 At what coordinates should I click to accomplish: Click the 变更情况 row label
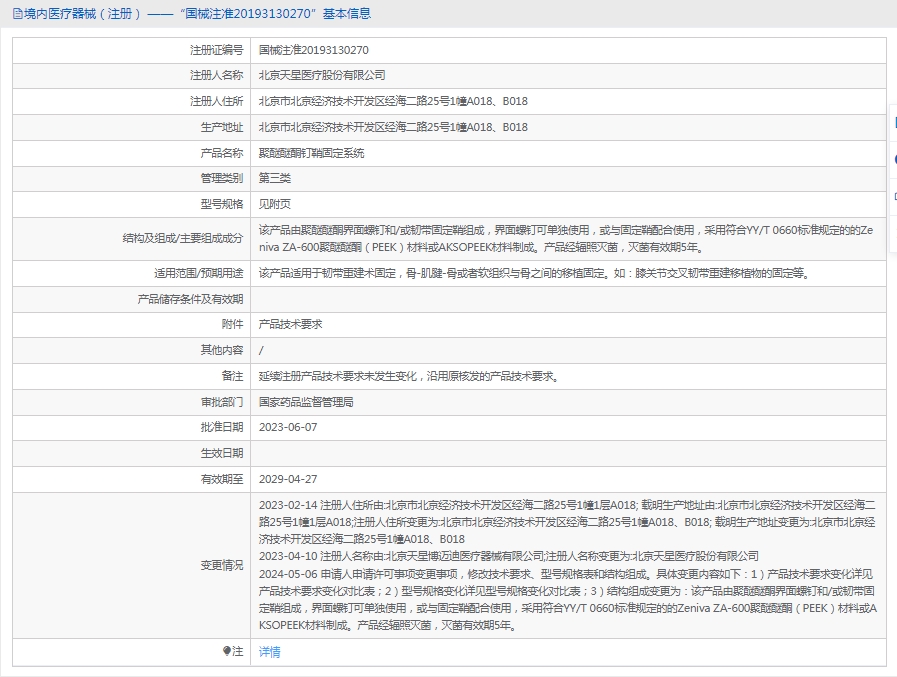tap(221, 565)
